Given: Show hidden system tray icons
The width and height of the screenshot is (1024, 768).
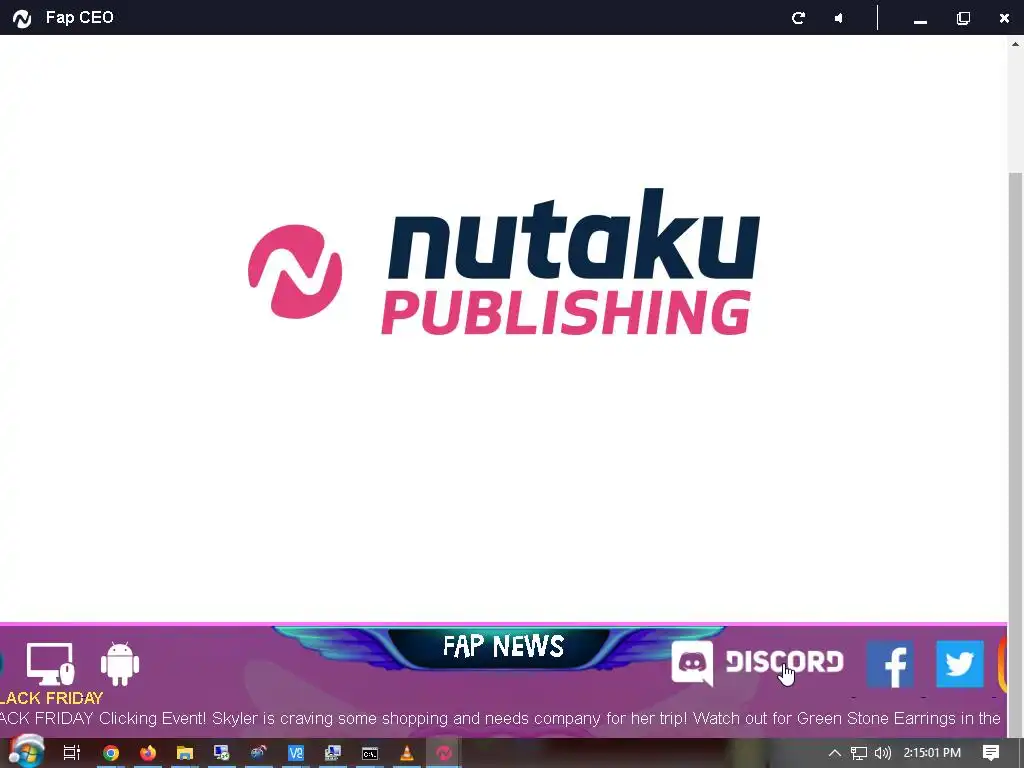Looking at the screenshot, I should 835,753.
